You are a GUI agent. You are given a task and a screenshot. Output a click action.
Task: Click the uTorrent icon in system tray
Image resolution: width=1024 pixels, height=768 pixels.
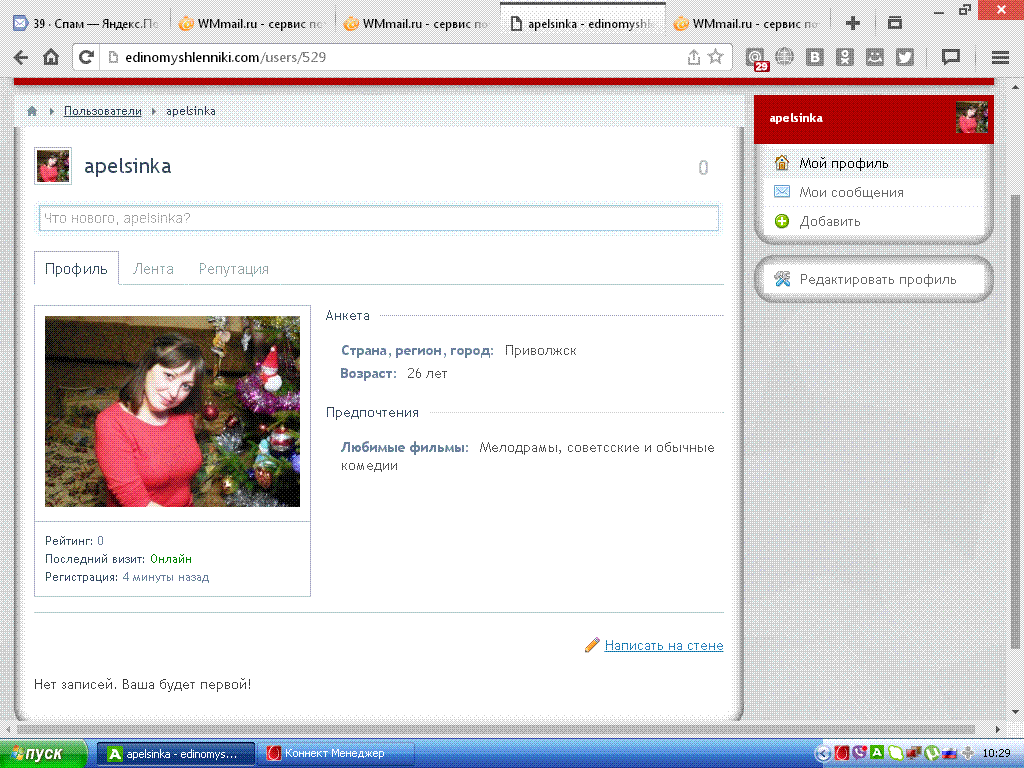tap(932, 753)
